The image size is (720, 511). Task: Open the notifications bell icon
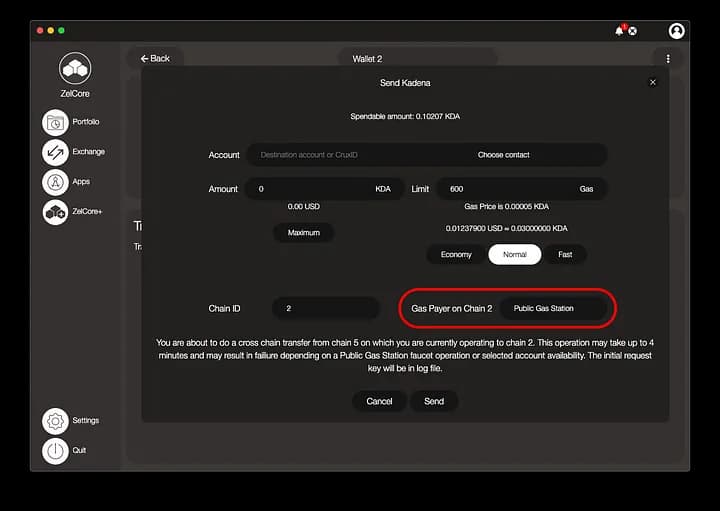[x=619, y=30]
